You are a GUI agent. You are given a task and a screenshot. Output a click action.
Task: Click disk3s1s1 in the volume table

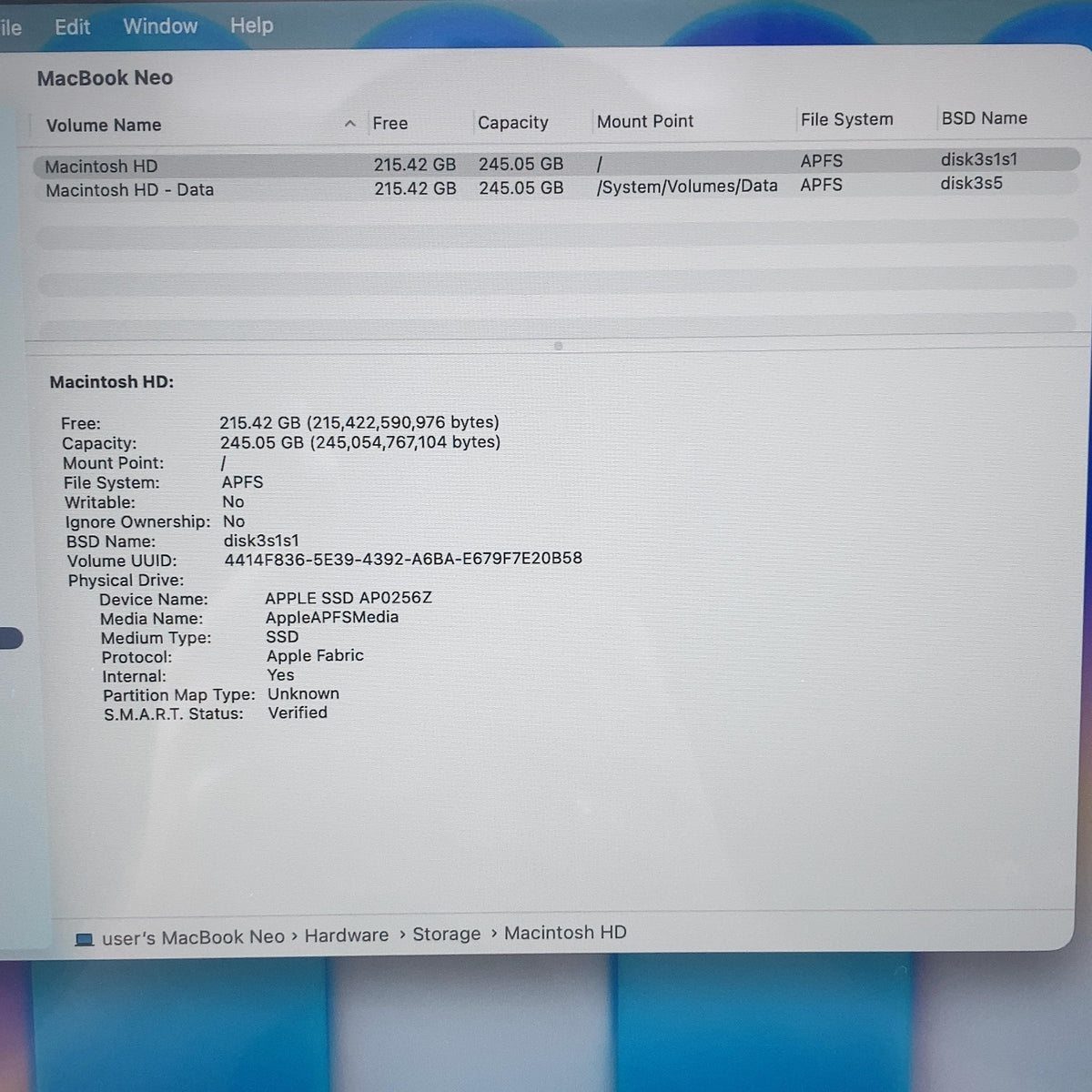pos(979,159)
